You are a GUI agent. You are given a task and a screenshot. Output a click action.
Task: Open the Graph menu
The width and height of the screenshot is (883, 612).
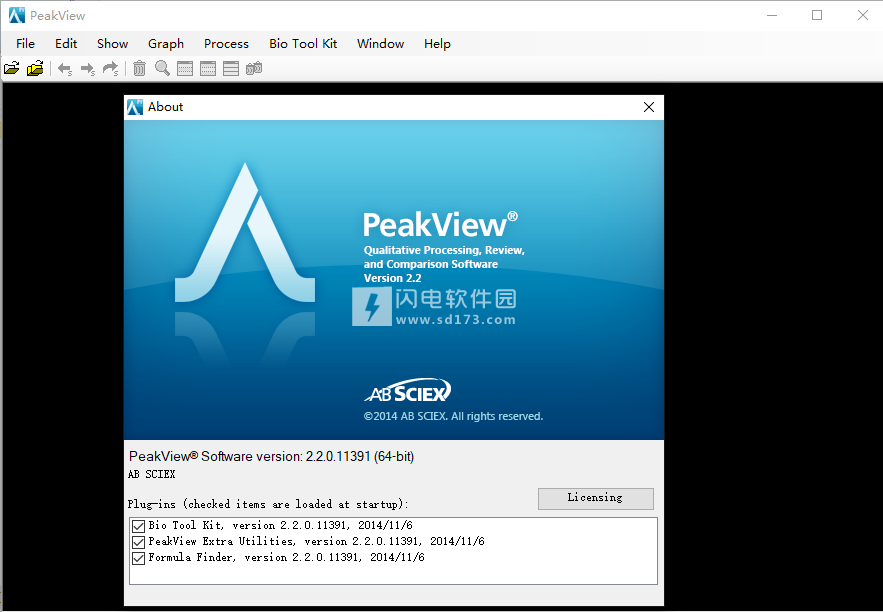[x=166, y=43]
